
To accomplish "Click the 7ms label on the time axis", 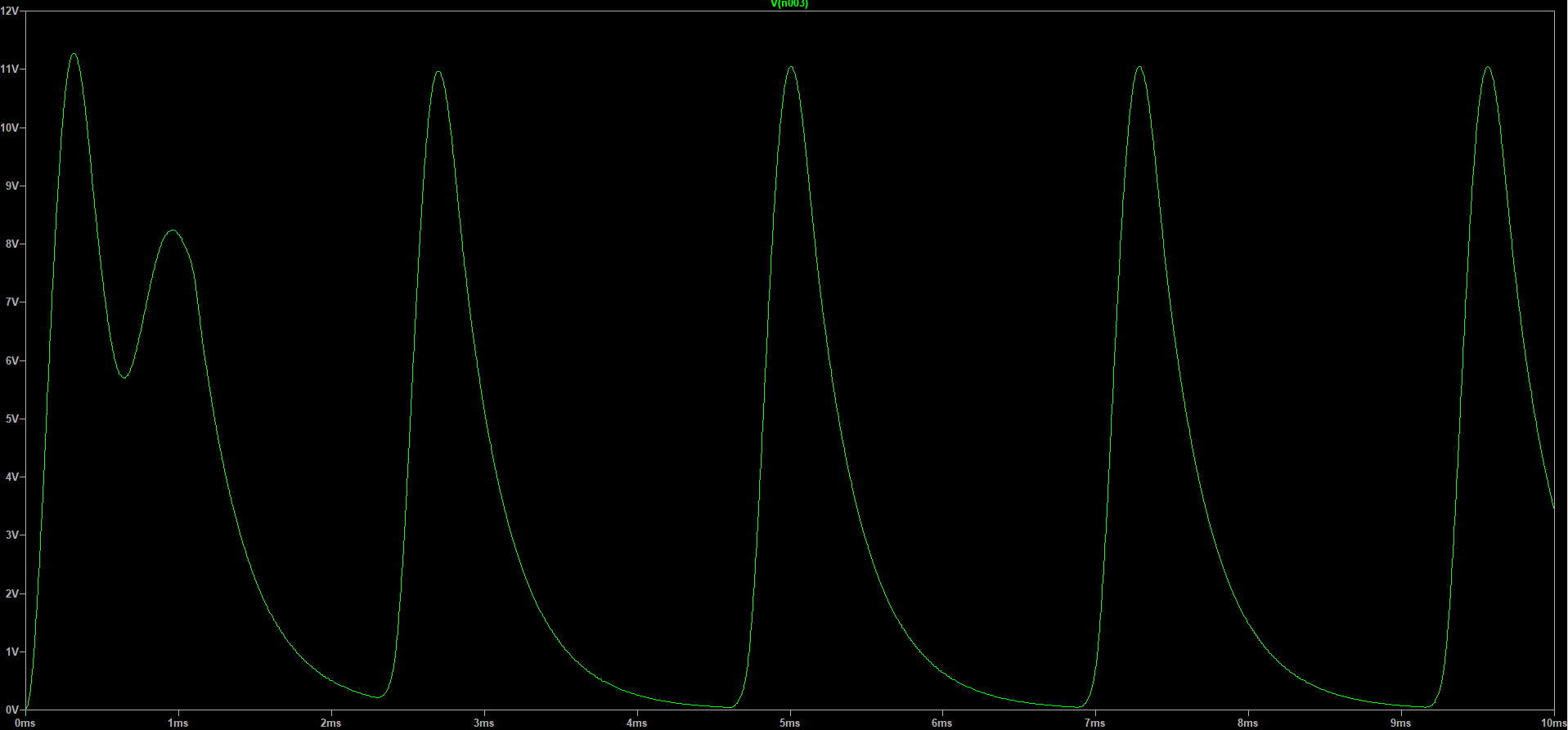I will pos(1095,723).
